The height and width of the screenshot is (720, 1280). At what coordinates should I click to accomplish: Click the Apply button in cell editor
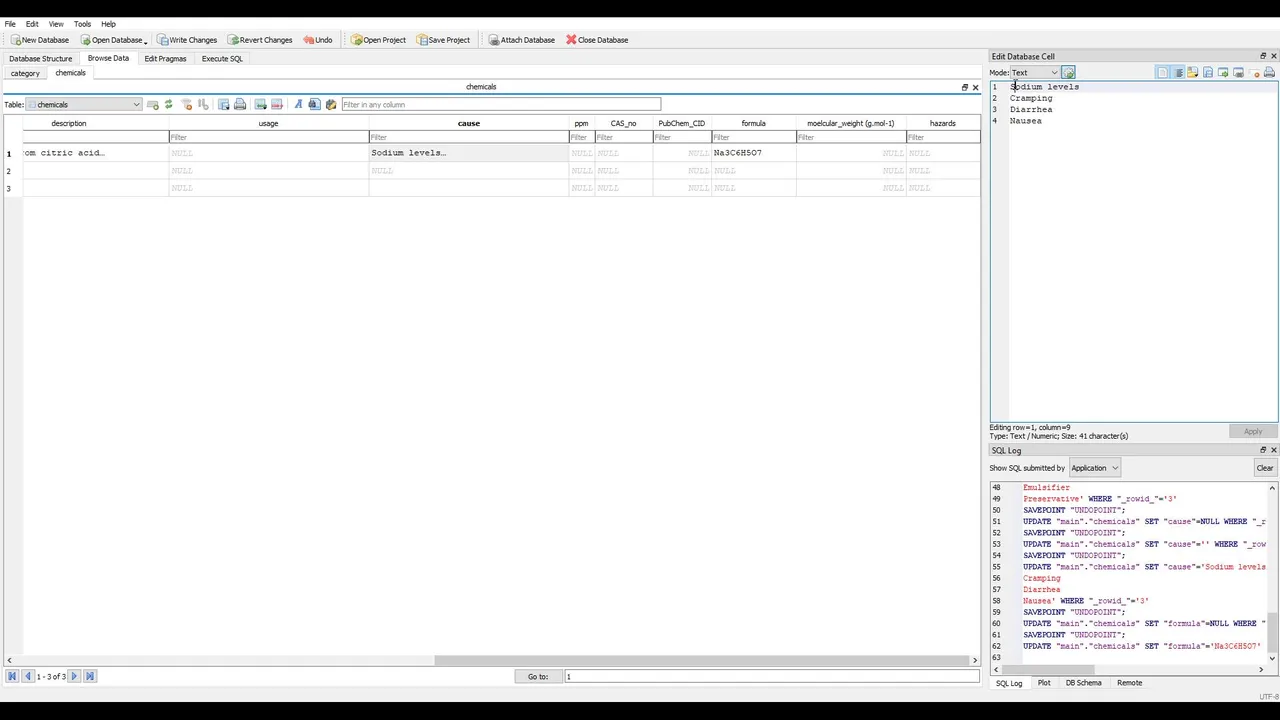1252,431
